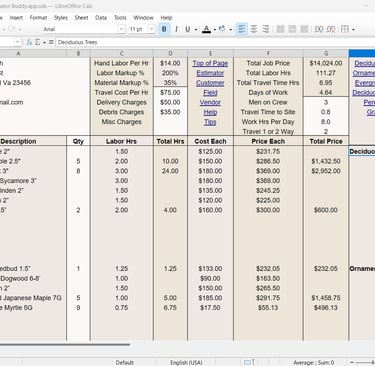Open the Data menu
This screenshot has height=366, width=375.
tap(101, 18)
